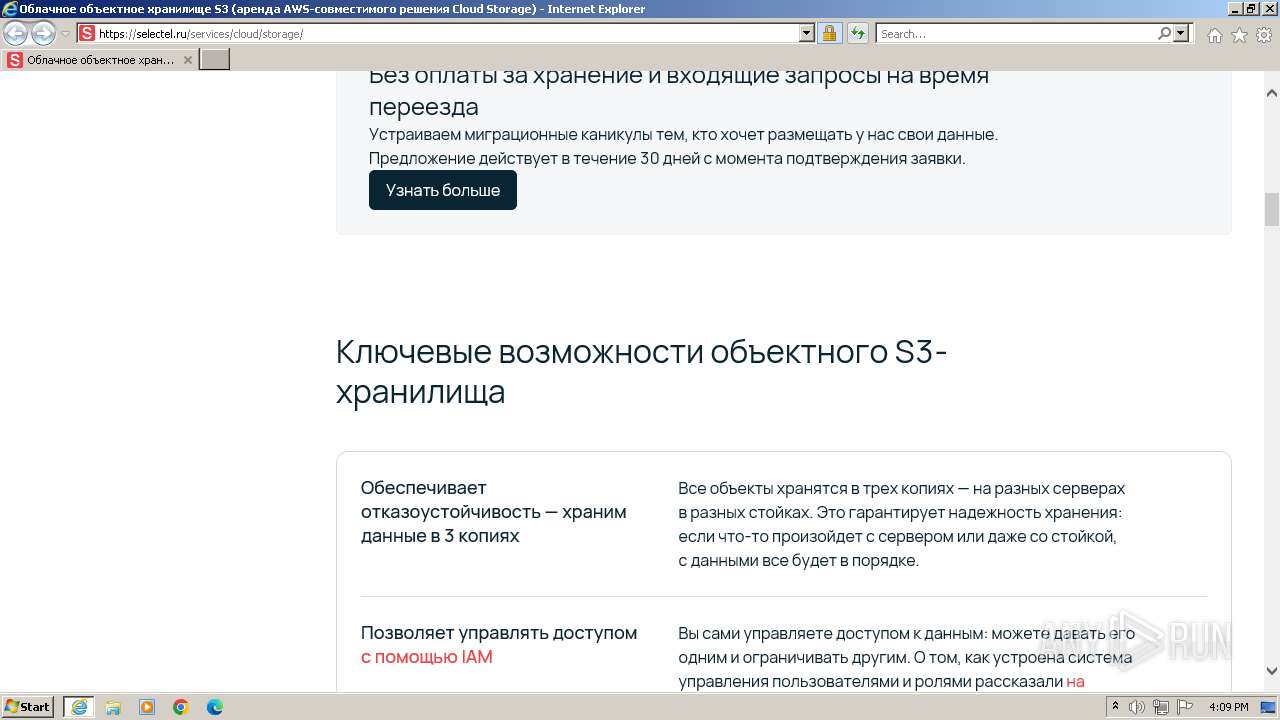Go back with the browser Back arrow
The image size is (1280, 720).
tap(16, 33)
